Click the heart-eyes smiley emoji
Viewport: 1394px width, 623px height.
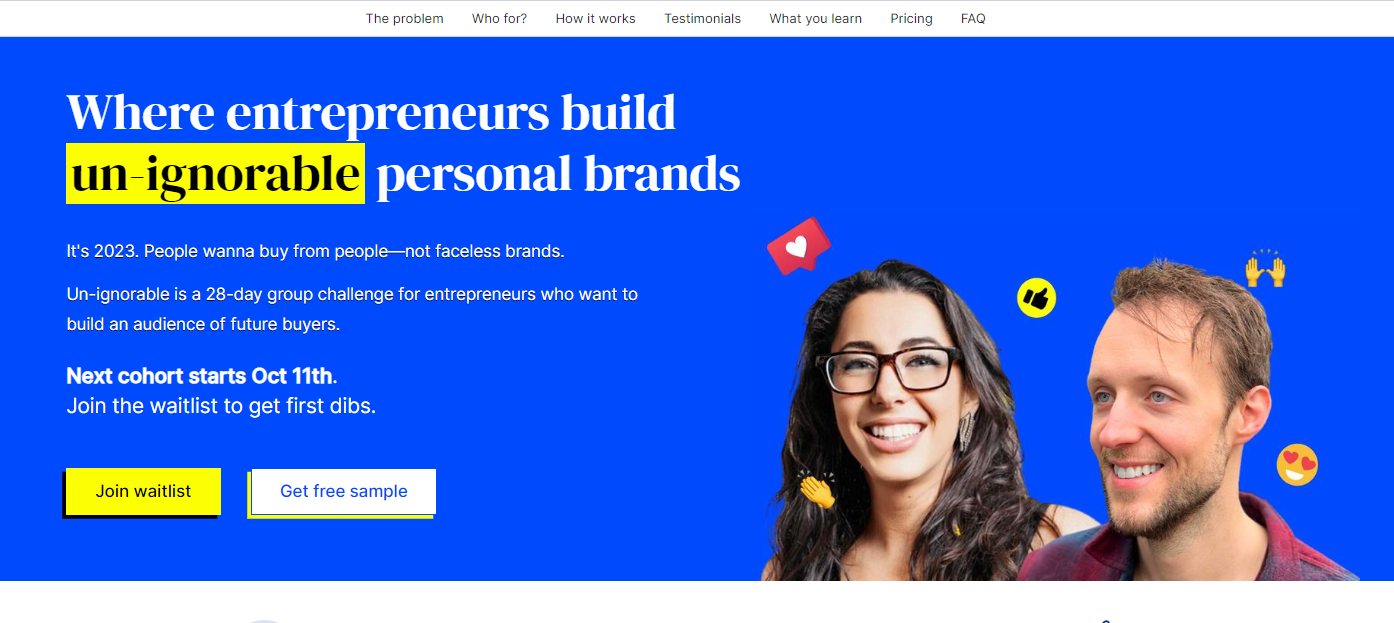point(1297,465)
